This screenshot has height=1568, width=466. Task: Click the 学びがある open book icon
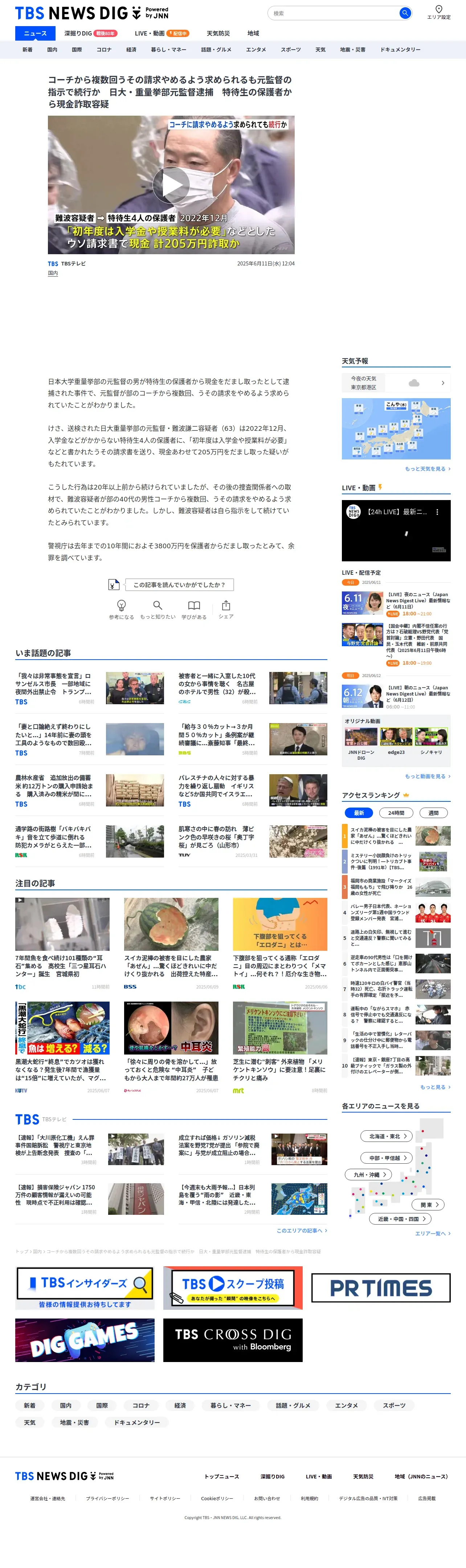tap(194, 605)
